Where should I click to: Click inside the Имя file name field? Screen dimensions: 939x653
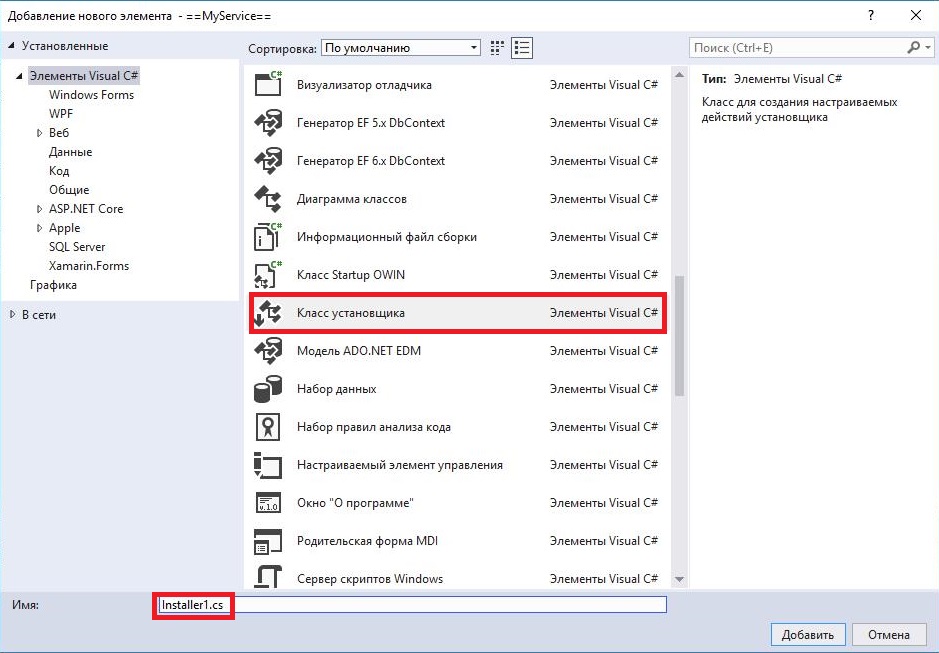point(412,604)
